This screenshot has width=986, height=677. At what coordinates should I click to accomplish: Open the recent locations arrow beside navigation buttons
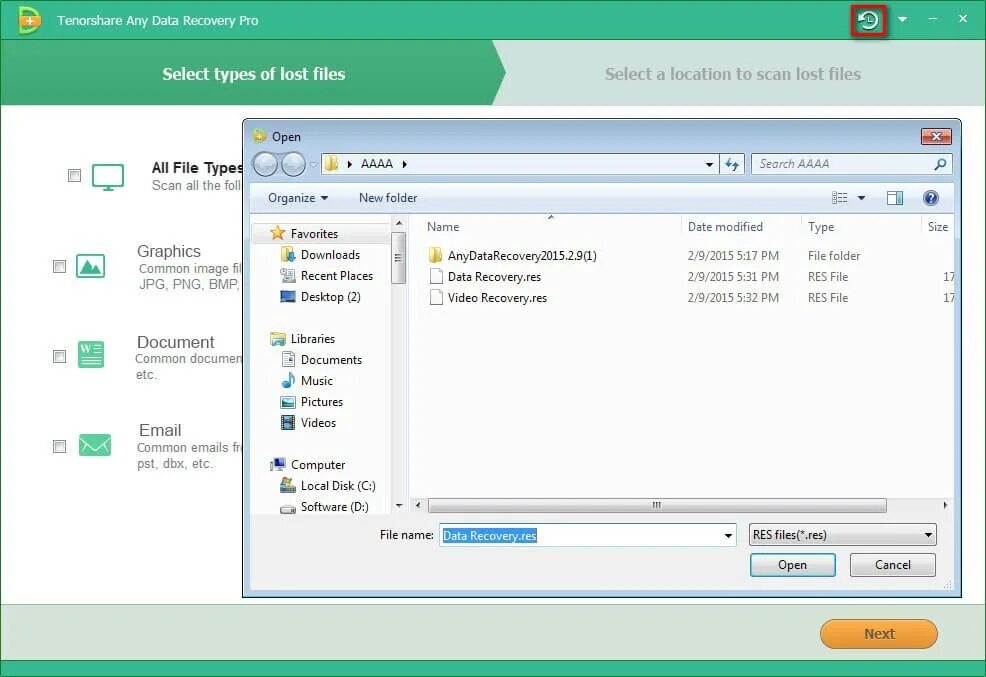(313, 165)
